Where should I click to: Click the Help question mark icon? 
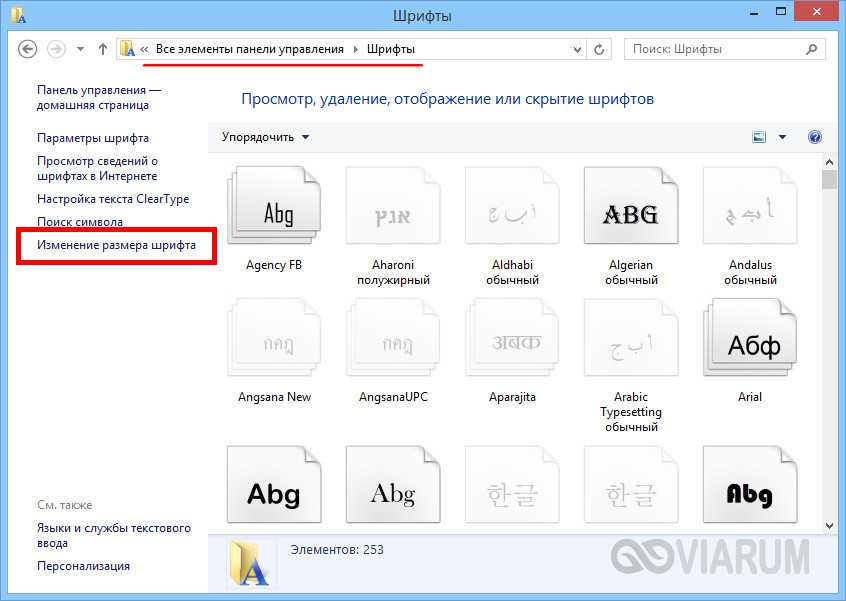[x=814, y=137]
